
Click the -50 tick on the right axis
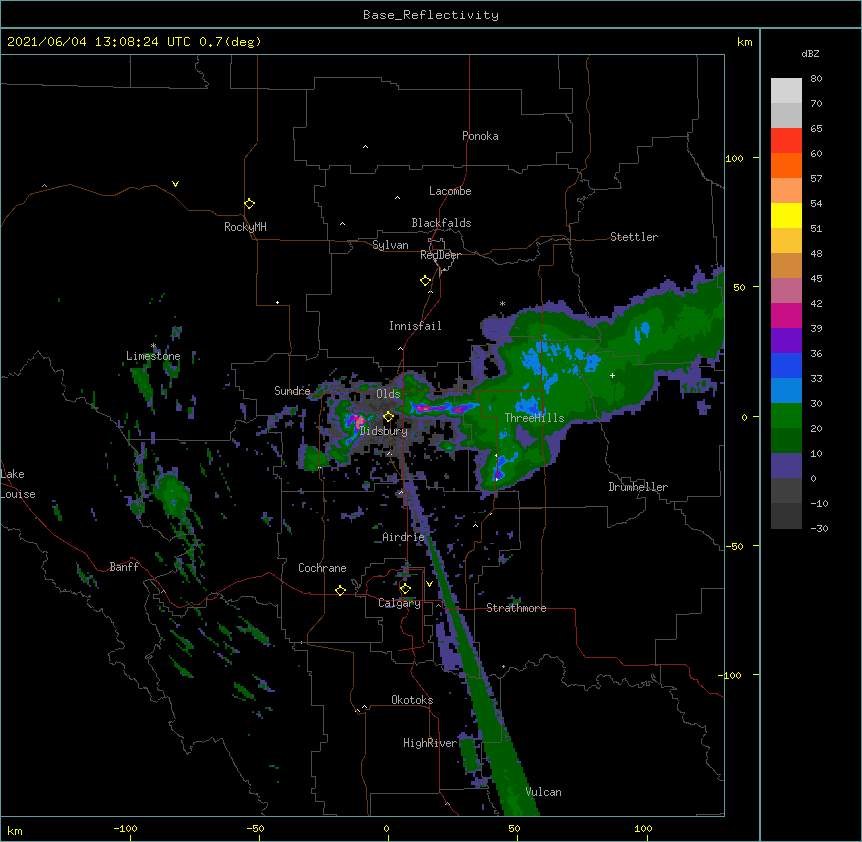[x=734, y=546]
